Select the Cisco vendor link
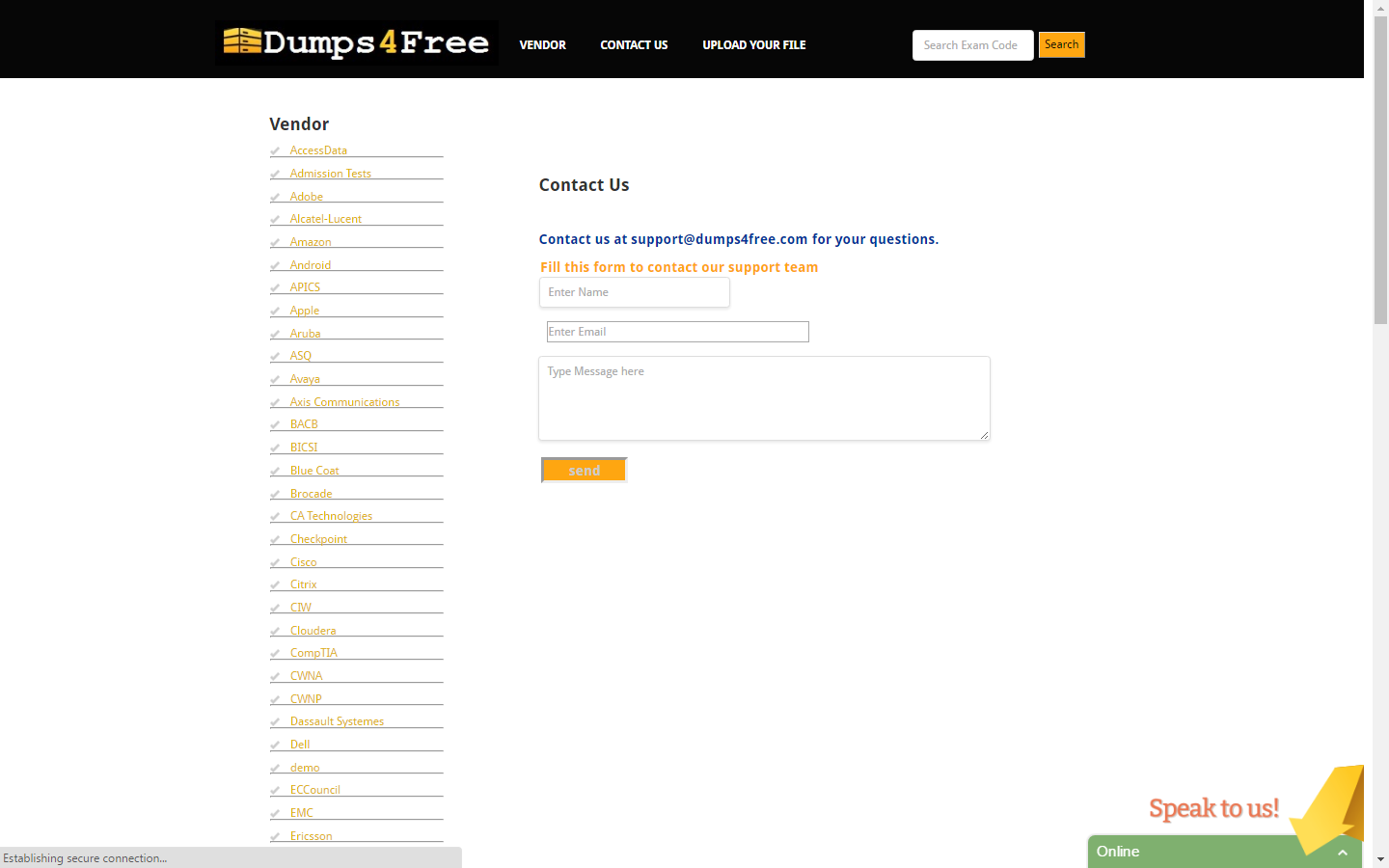This screenshot has height=868, width=1389. click(303, 562)
